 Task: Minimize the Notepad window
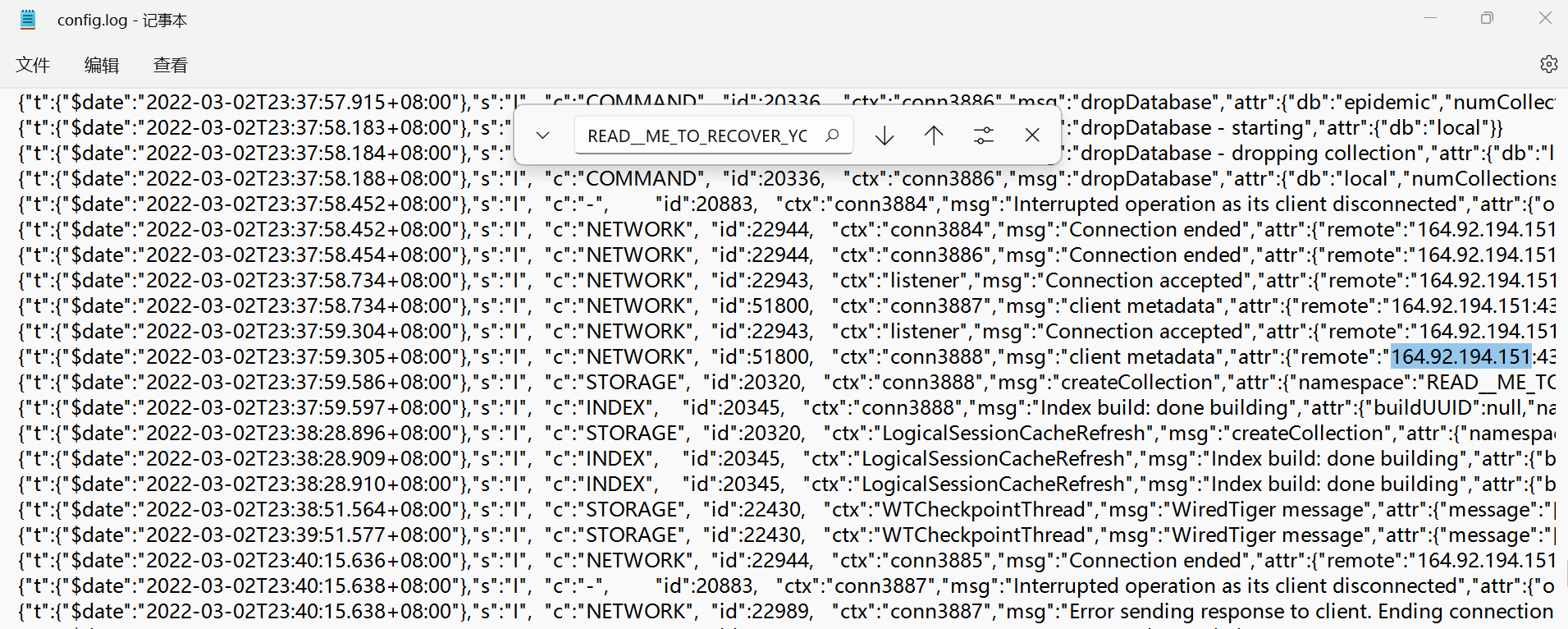1431,18
